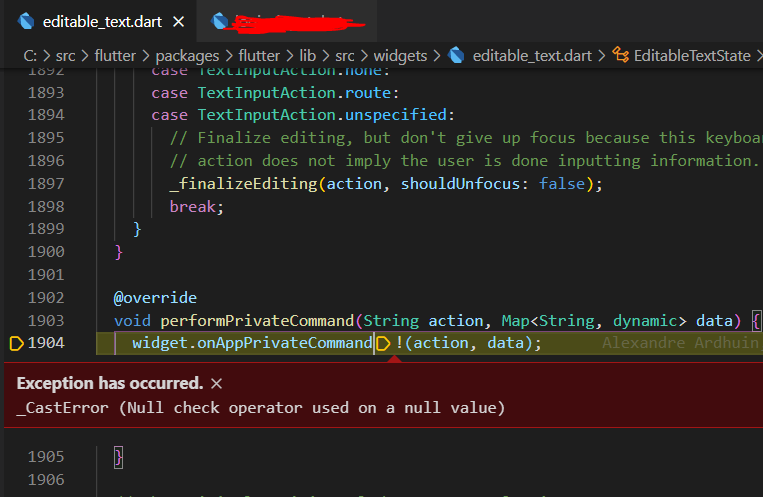Screen dimensions: 763x497
Task: Open the EditableTextState class breadcrumb
Action: pos(692,55)
